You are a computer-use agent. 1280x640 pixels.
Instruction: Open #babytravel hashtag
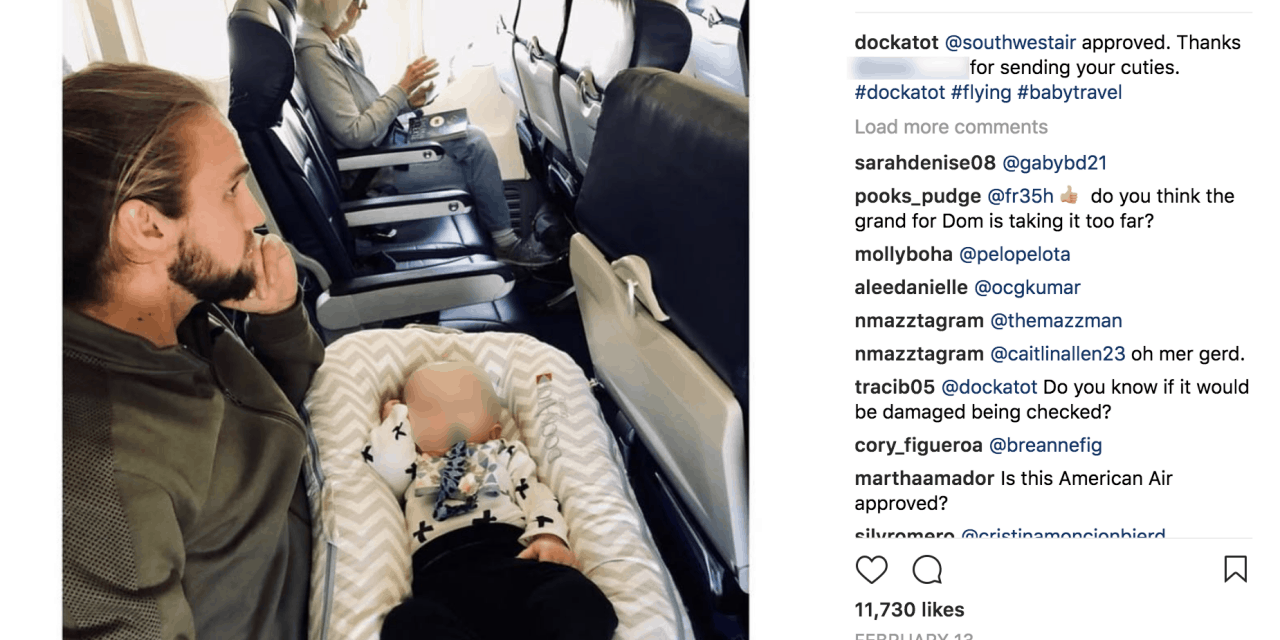(x=1069, y=93)
